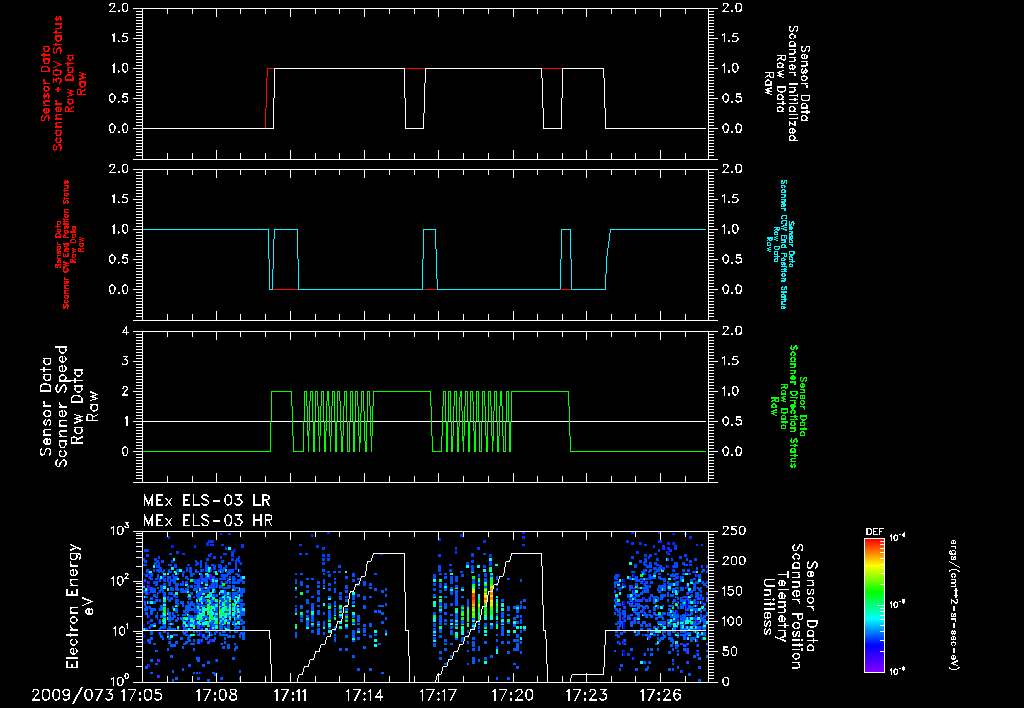This screenshot has width=1024, height=708.
Task: Select the white 'Scanner Speed Raw Data' axis title
Action: click(x=69, y=406)
